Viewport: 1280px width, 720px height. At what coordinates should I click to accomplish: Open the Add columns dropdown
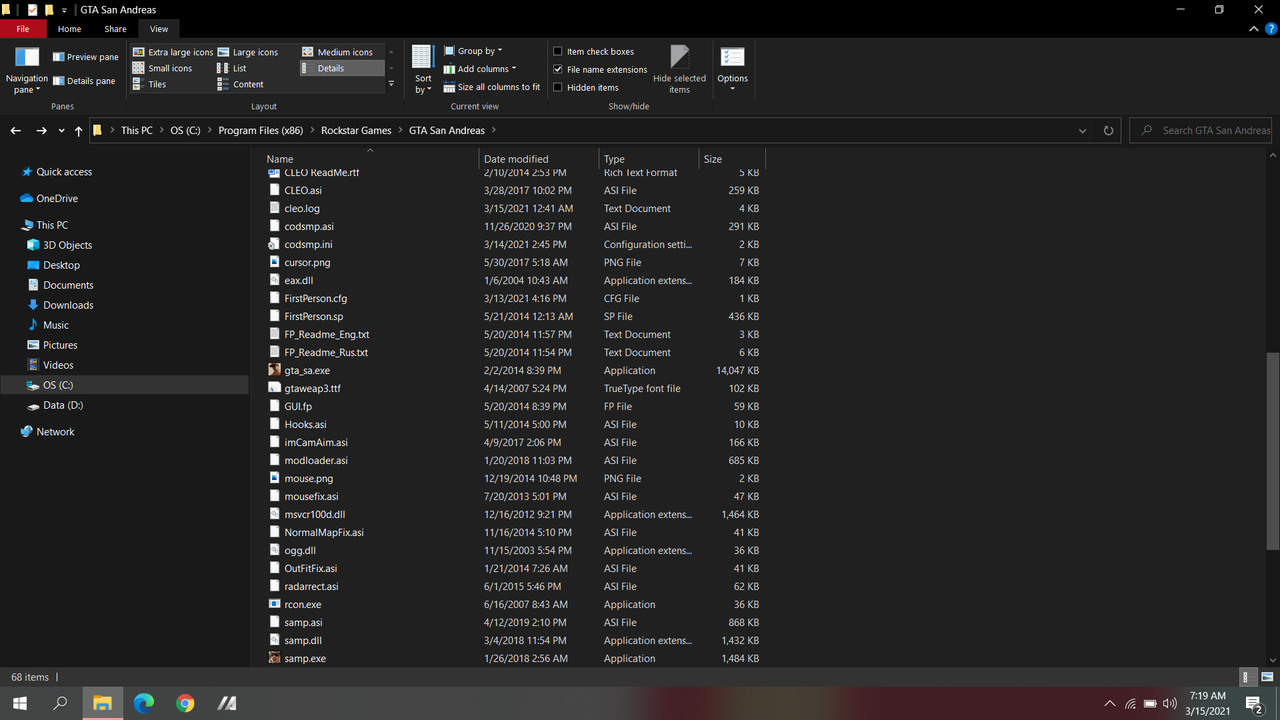tap(479, 69)
